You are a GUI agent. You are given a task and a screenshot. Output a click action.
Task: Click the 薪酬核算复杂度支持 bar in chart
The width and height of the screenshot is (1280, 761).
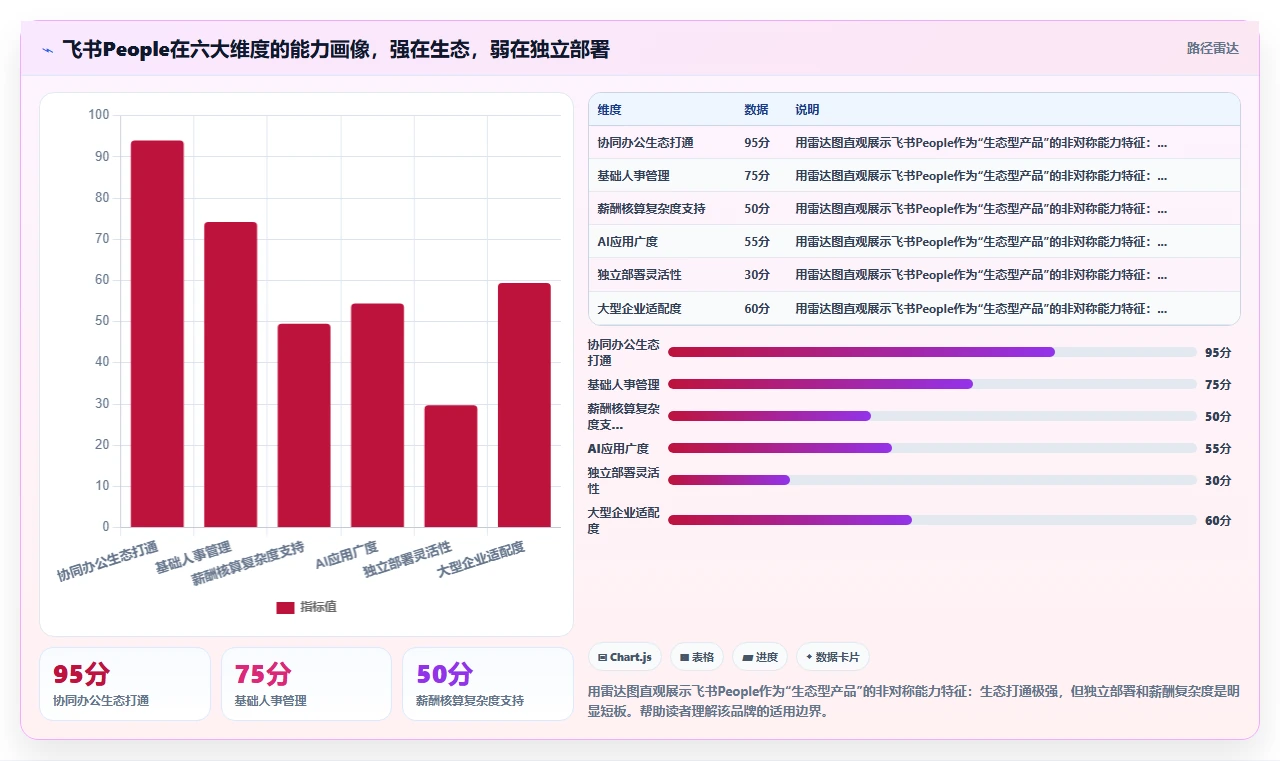(x=304, y=426)
